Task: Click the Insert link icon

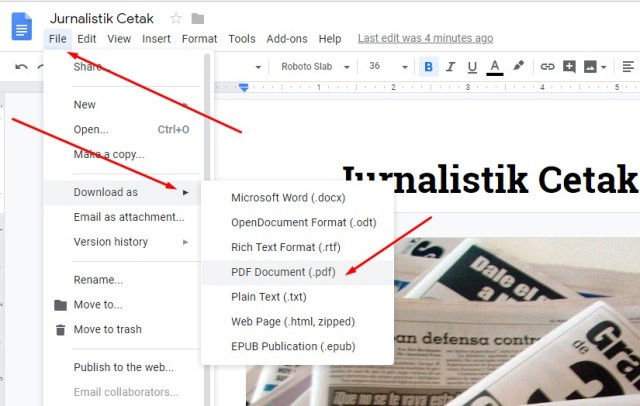Action: click(x=547, y=67)
